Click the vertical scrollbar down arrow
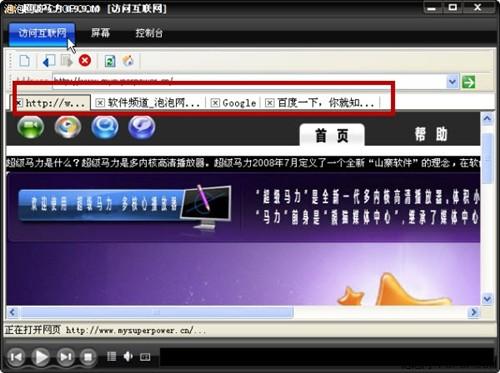This screenshot has width=500, height=373. (x=487, y=299)
